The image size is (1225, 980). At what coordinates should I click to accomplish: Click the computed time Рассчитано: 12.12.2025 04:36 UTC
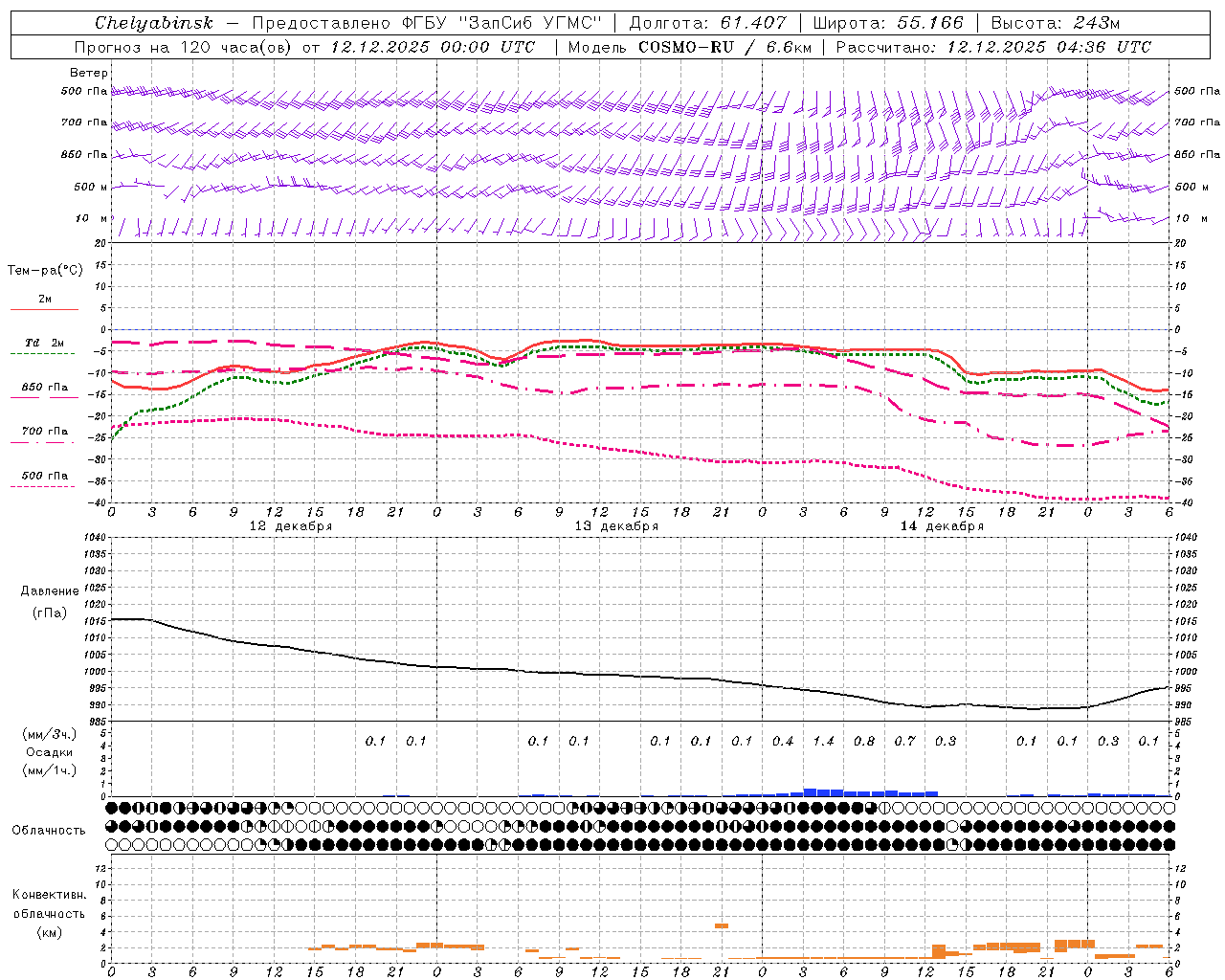[993, 47]
